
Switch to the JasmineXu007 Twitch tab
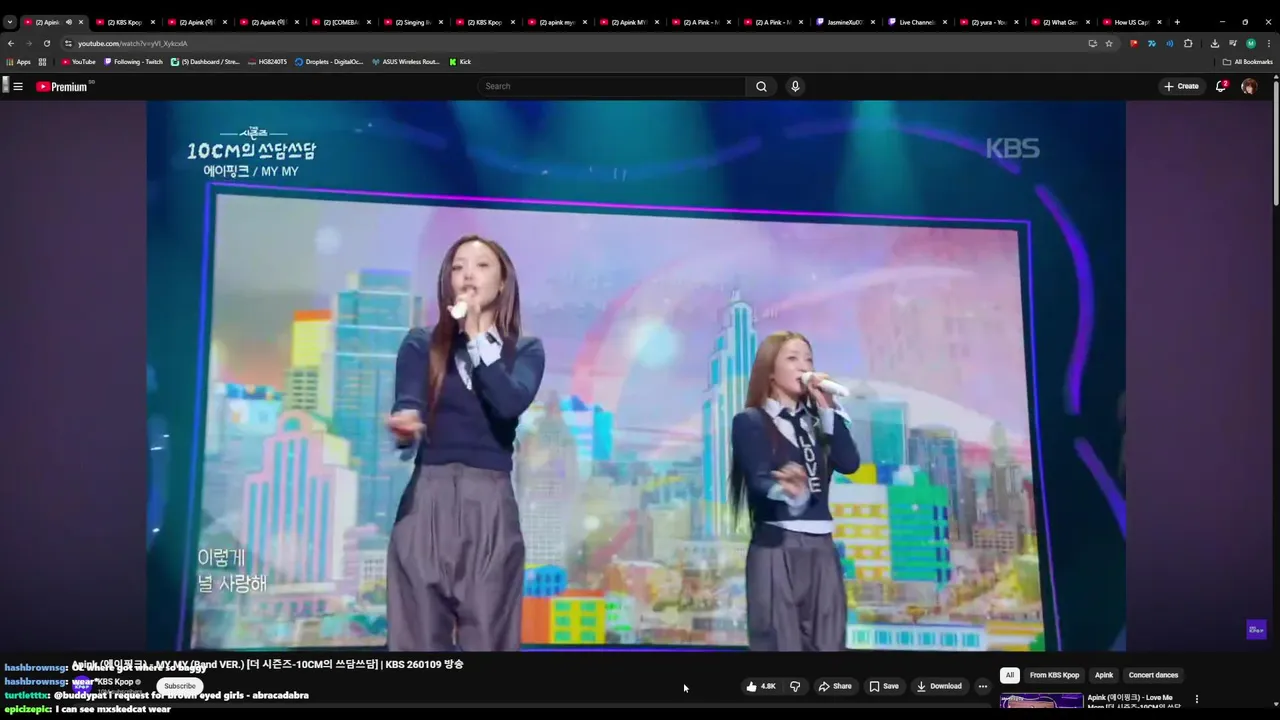click(x=844, y=22)
